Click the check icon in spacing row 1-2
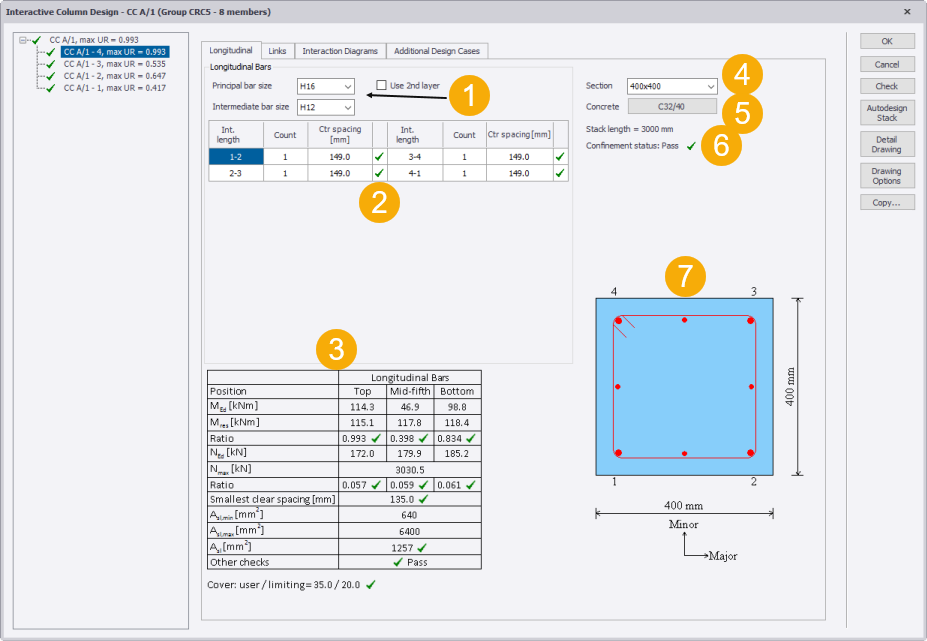Viewport: 927px width, 641px height. 378,157
